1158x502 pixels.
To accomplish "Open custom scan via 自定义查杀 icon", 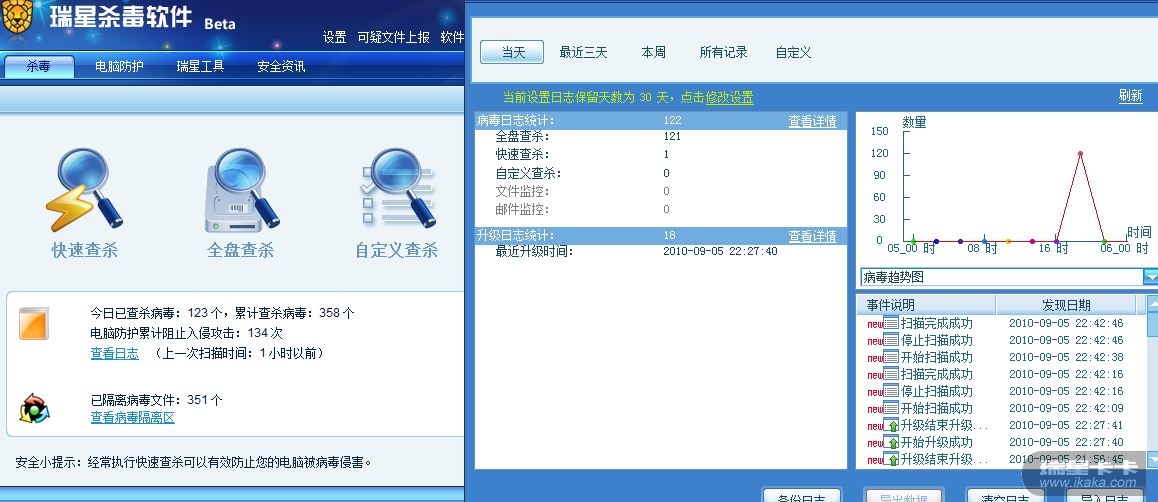I will (x=397, y=189).
